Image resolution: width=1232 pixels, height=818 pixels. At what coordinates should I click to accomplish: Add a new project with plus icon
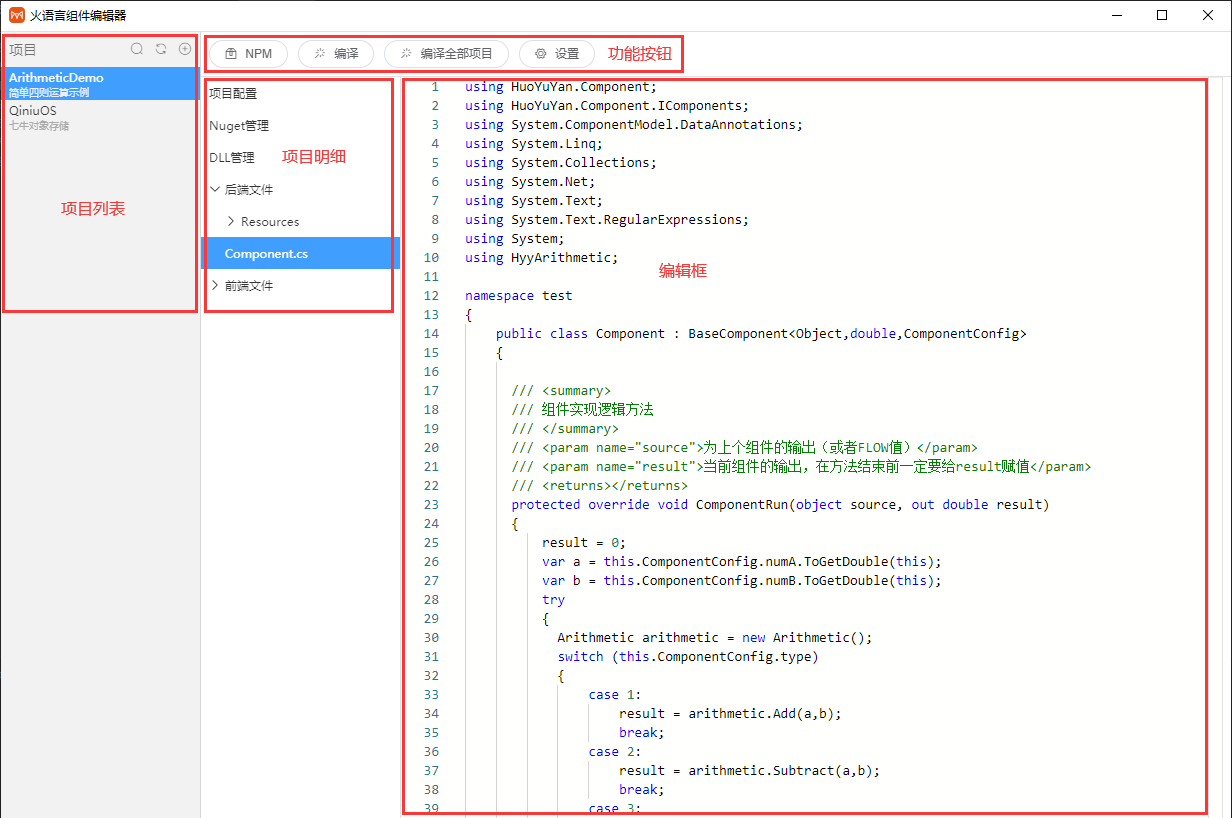(185, 49)
